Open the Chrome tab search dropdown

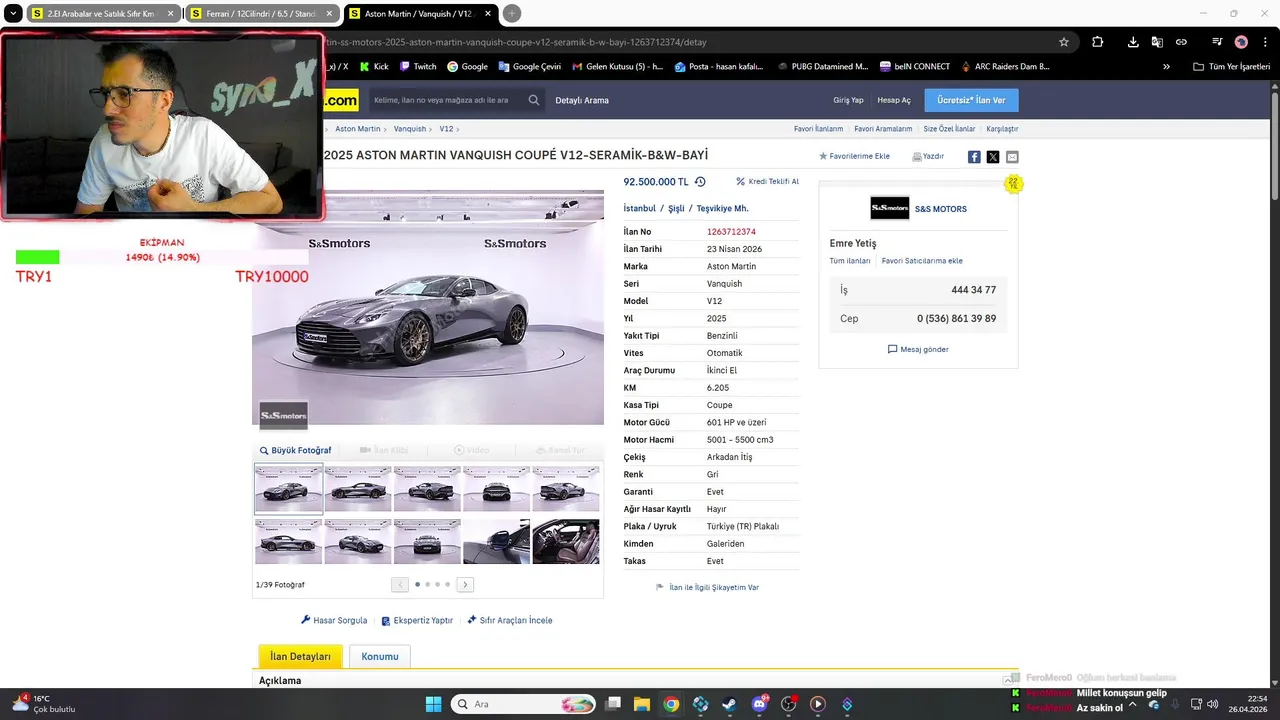[13, 14]
